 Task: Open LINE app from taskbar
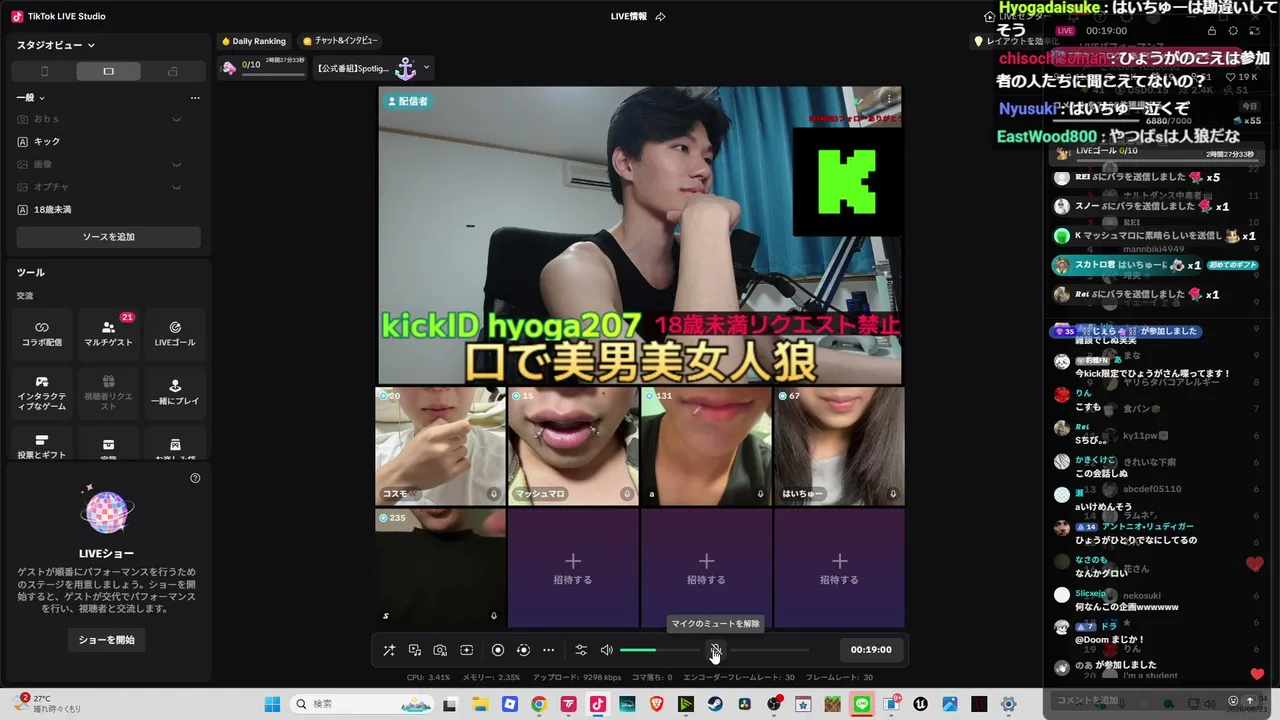click(x=862, y=704)
